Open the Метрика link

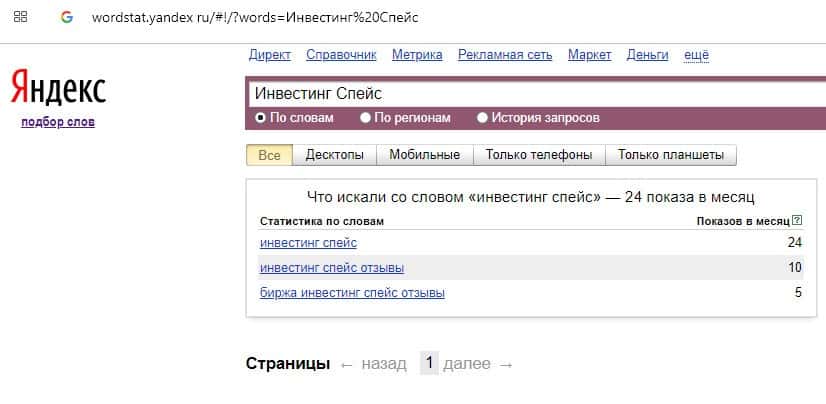(x=417, y=55)
